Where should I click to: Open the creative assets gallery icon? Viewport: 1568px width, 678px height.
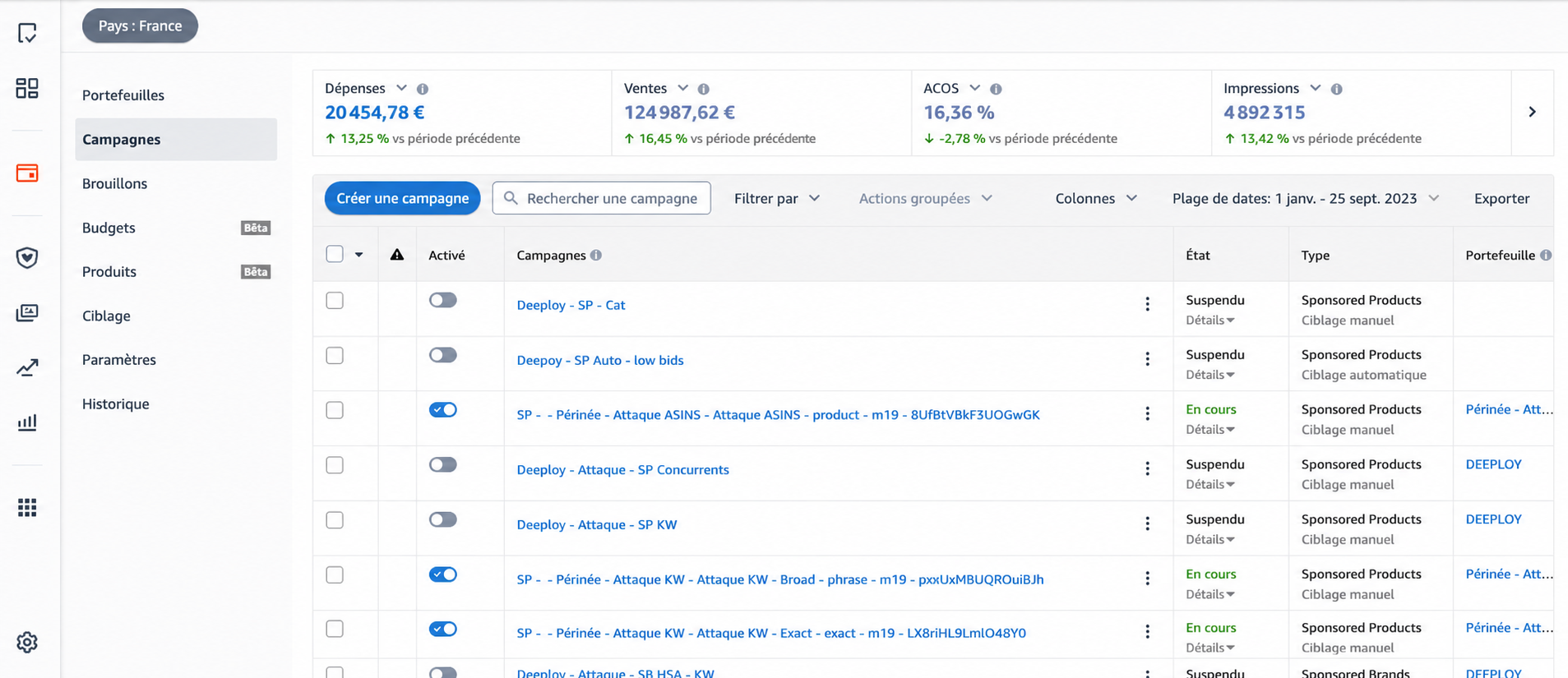coord(27,312)
